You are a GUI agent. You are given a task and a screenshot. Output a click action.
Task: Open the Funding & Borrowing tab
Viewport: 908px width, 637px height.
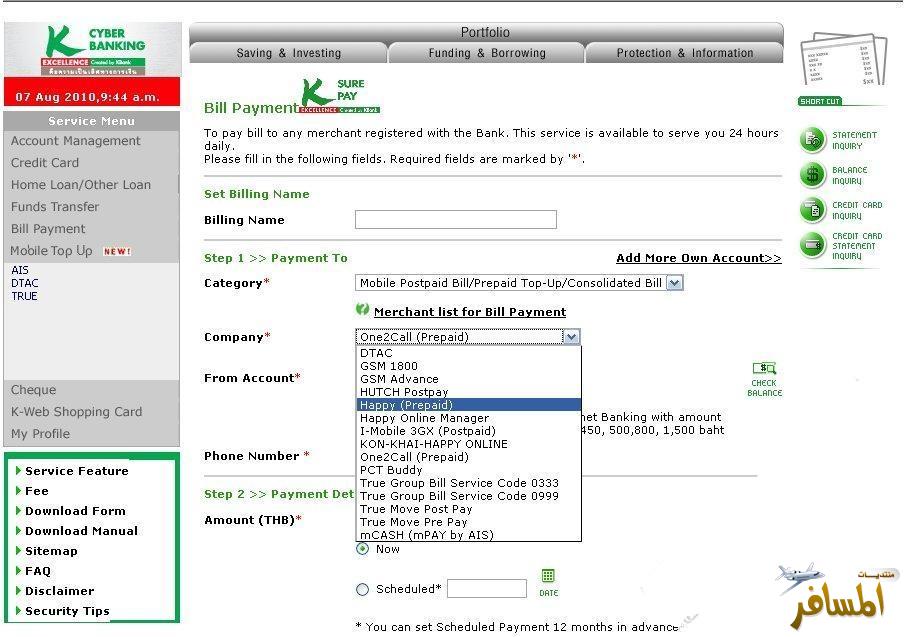pos(486,53)
